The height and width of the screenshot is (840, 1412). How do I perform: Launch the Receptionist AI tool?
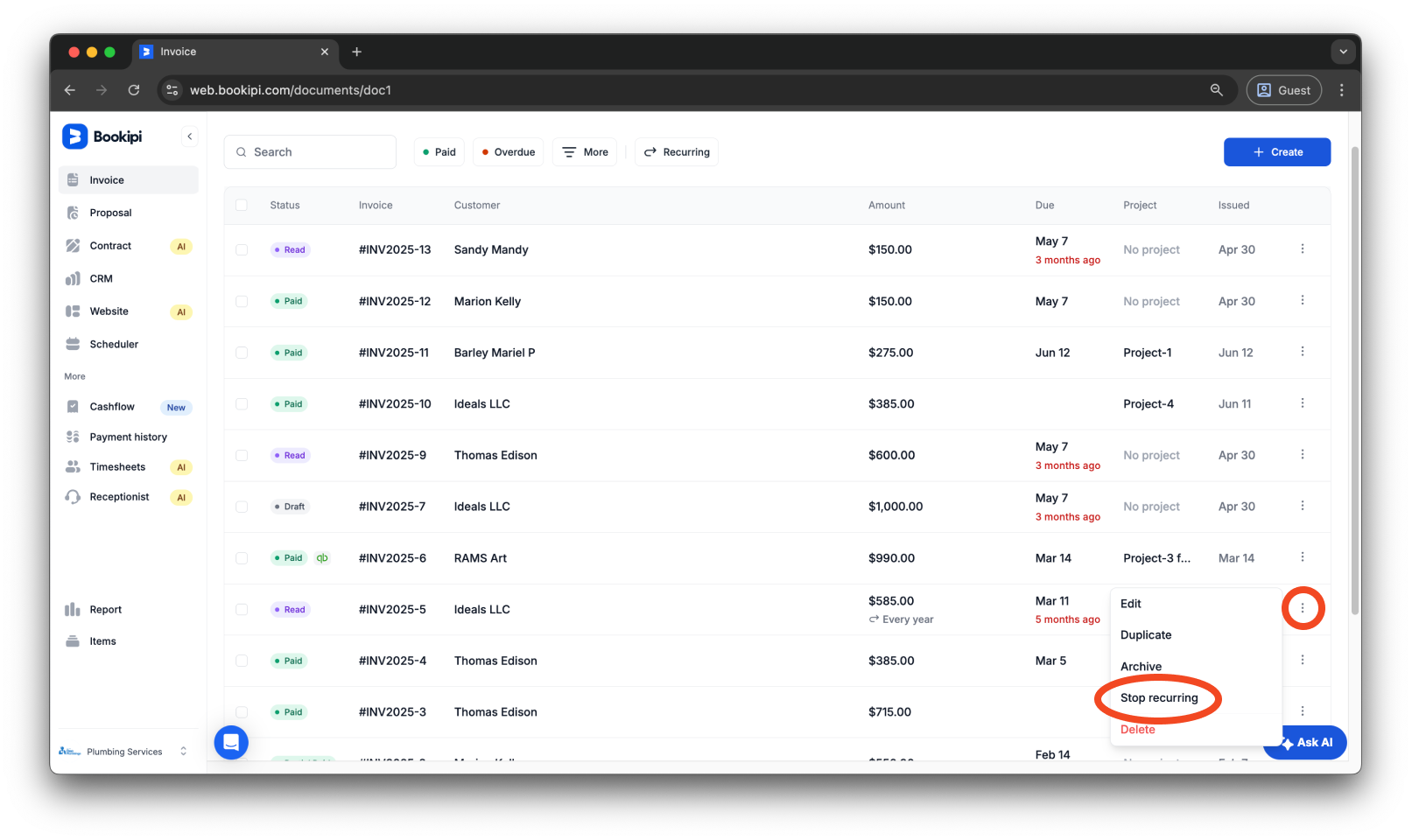[119, 496]
